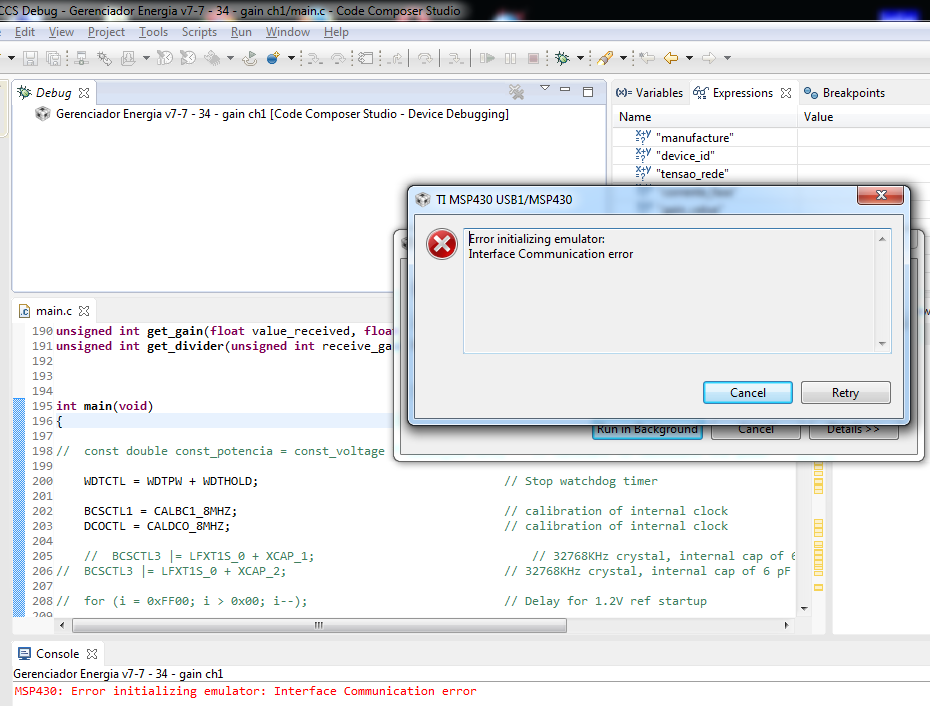The width and height of the screenshot is (930, 706).
Task: Click the step over toolbar icon
Action: [338, 58]
